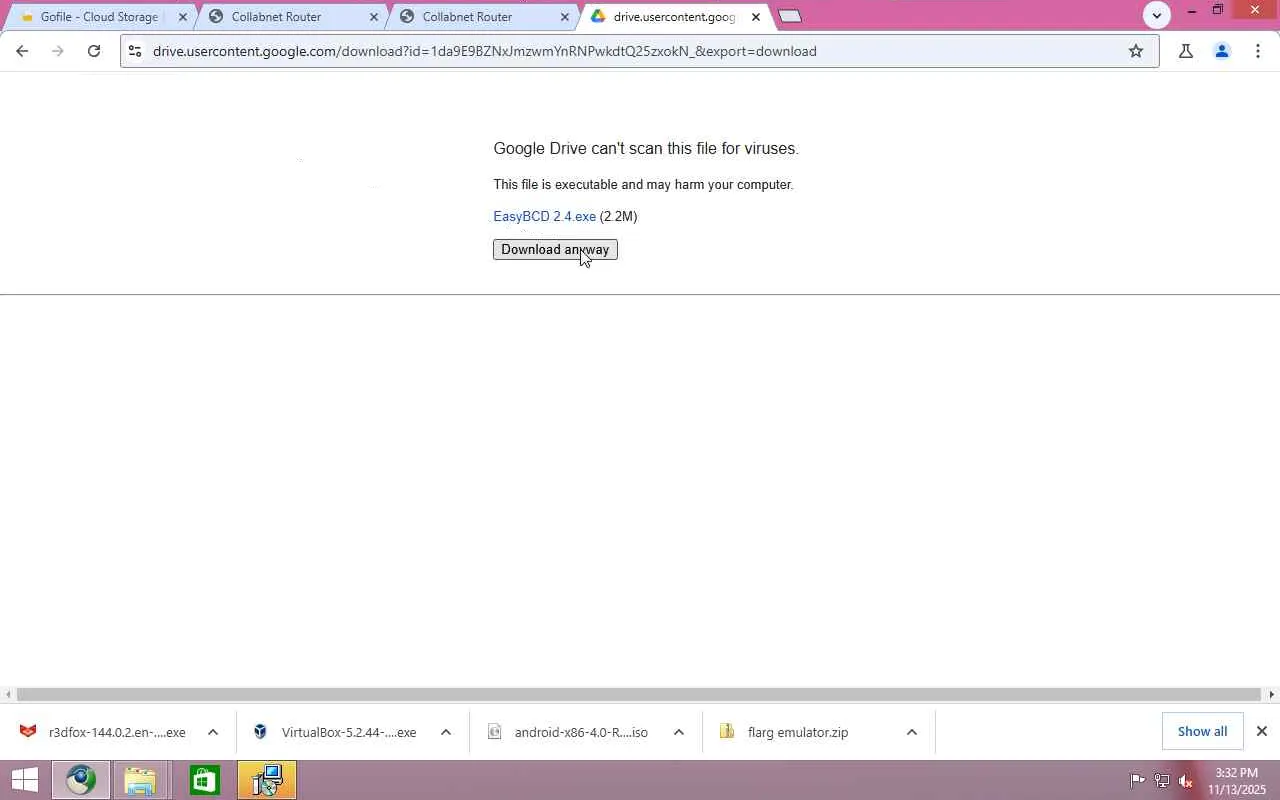Select the drive.usercontent.google tab
Screen dimensions: 1280x800
[x=675, y=17]
